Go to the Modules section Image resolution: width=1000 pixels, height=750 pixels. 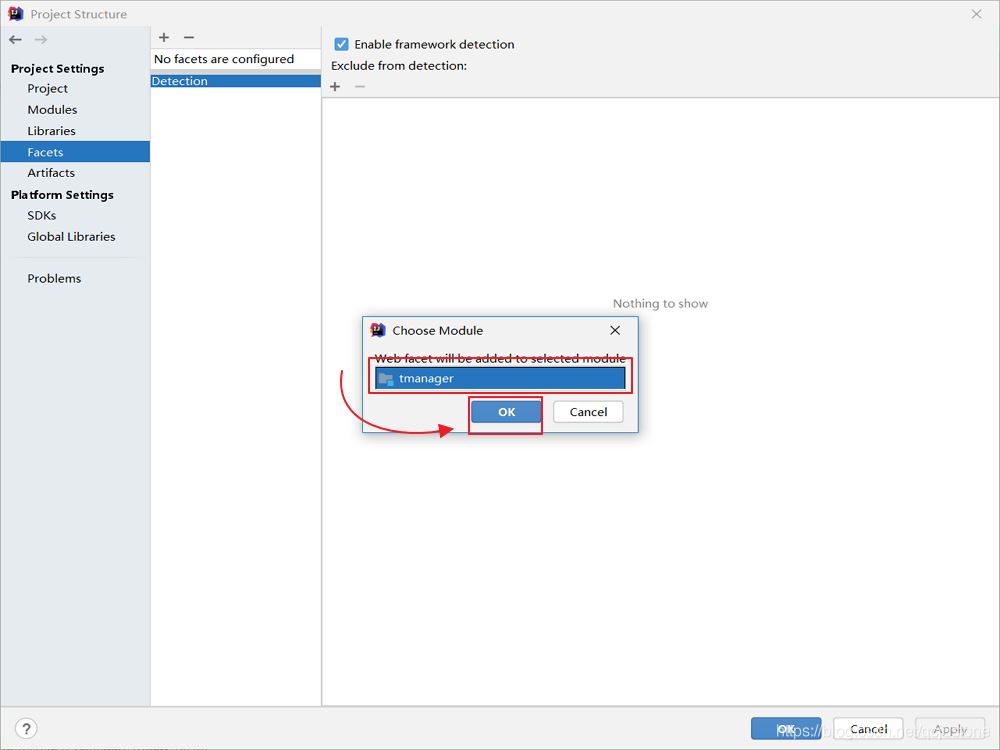tap(52, 110)
